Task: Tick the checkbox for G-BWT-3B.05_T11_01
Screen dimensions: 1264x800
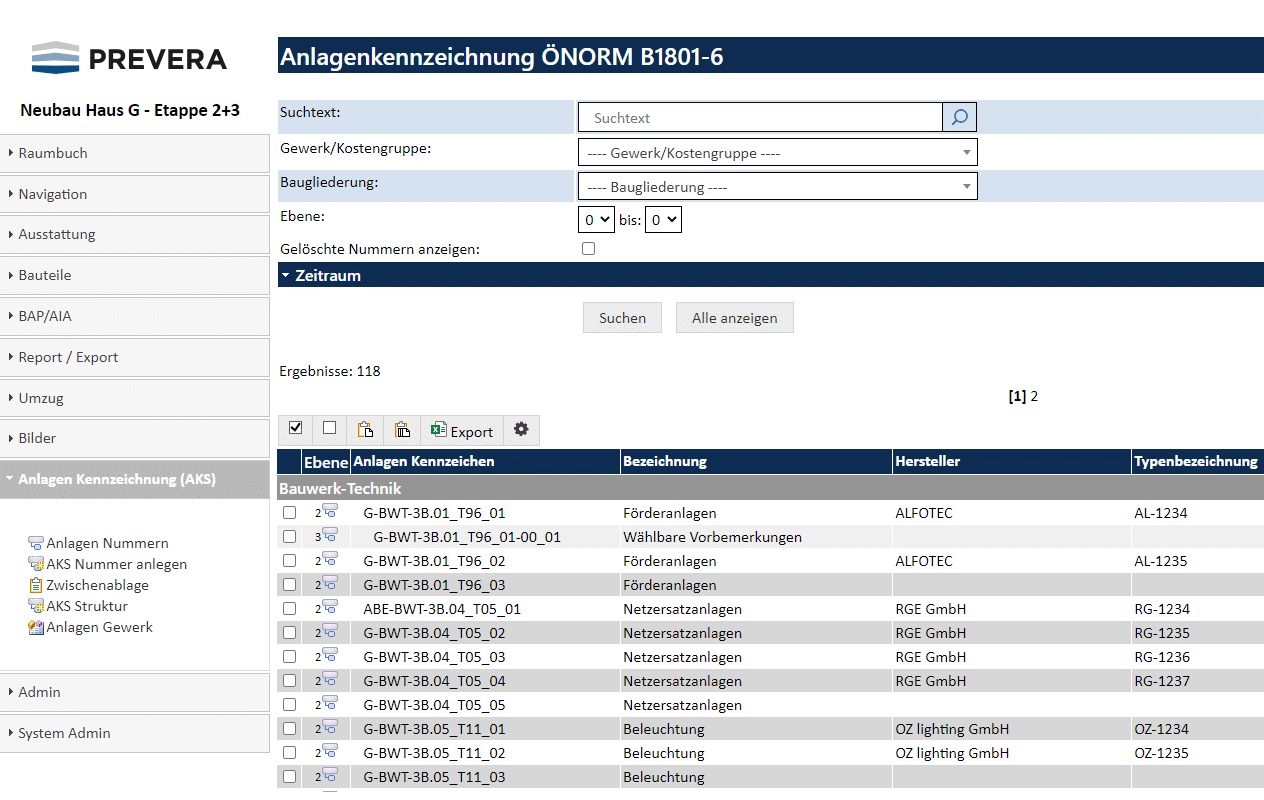Action: coord(289,728)
